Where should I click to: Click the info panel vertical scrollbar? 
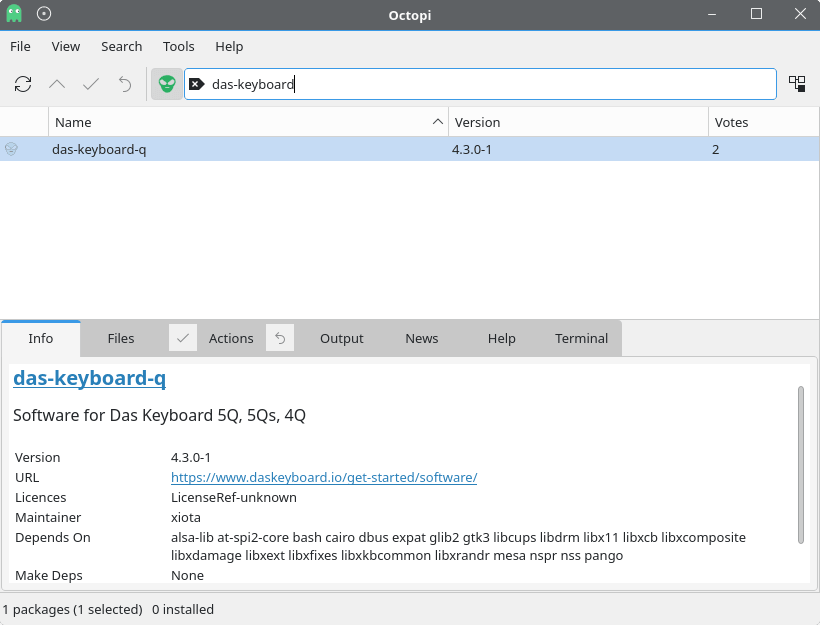801,465
